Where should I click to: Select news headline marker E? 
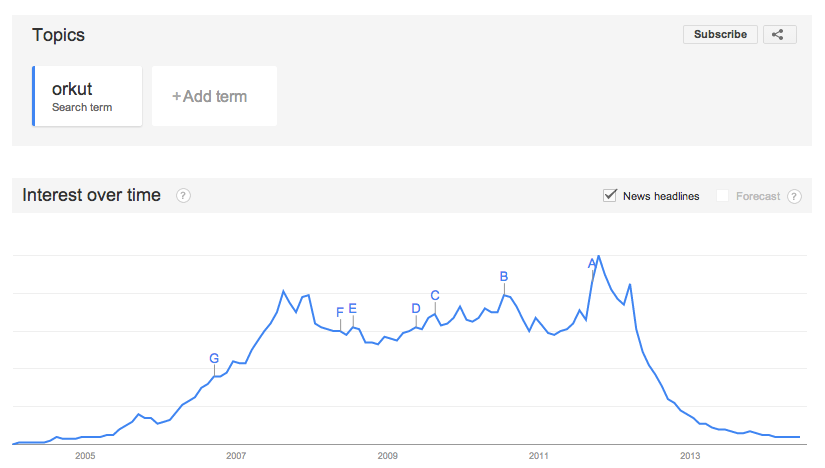pos(353,308)
